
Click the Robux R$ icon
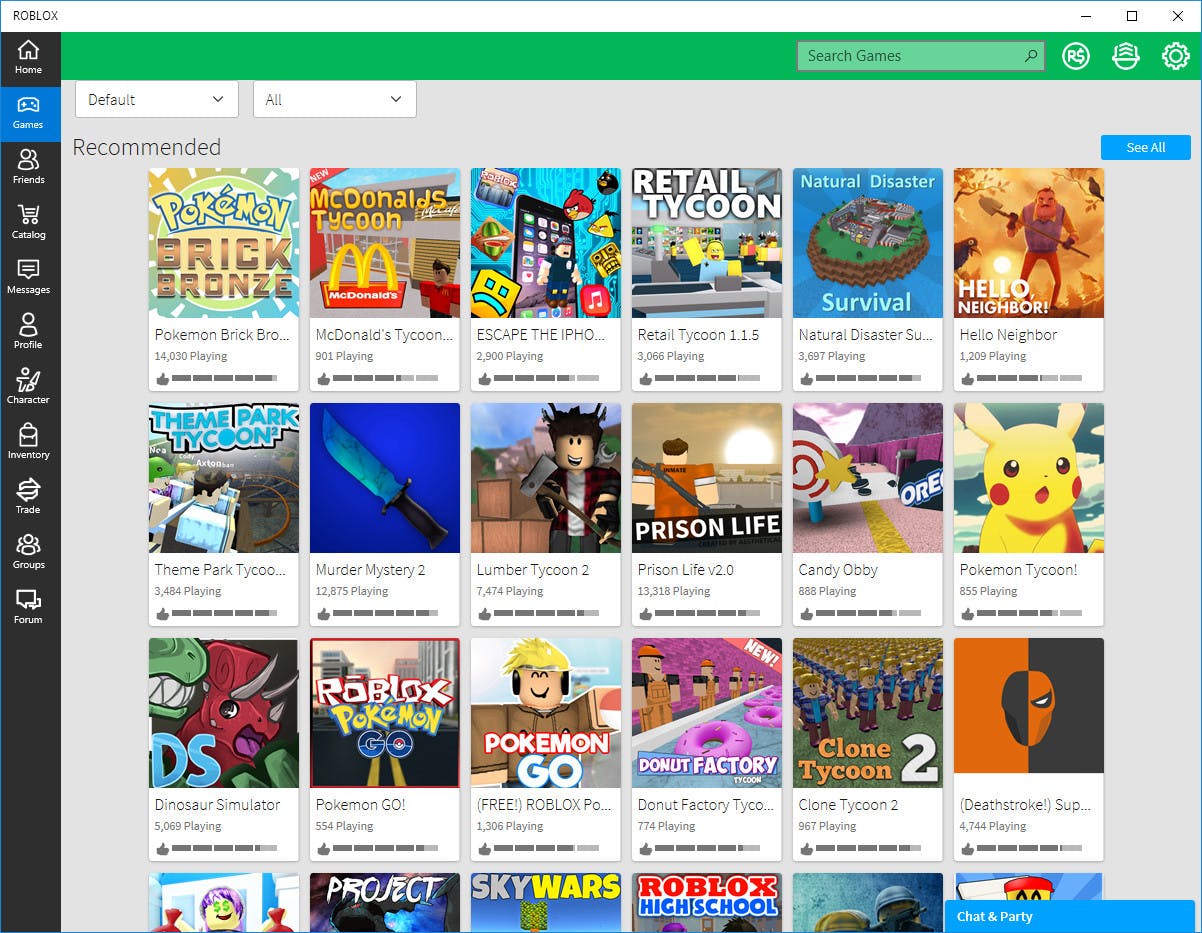click(x=1076, y=56)
